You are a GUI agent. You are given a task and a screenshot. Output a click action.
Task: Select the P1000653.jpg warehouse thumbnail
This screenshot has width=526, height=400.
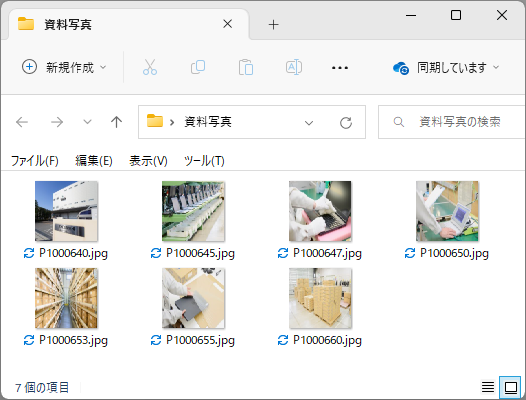click(x=66, y=298)
